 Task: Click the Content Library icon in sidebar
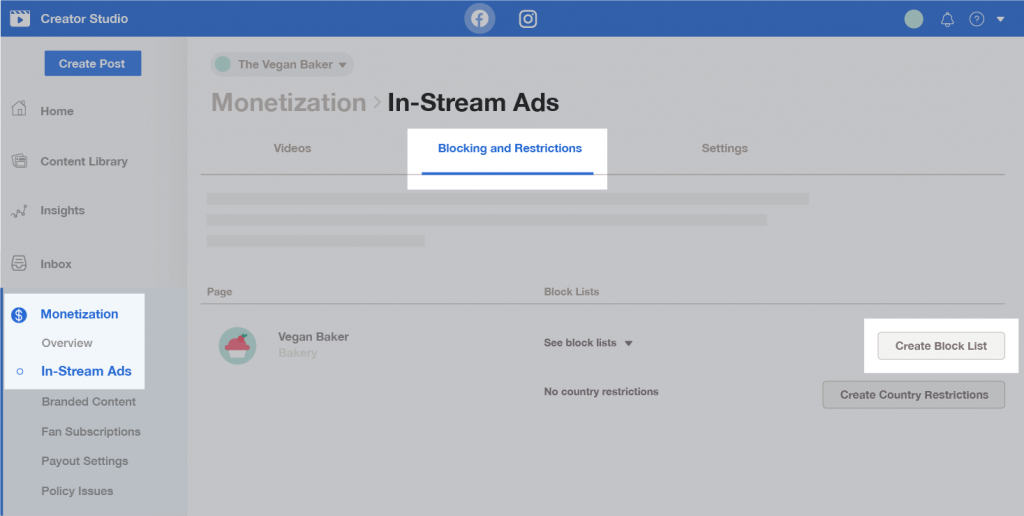(x=19, y=161)
